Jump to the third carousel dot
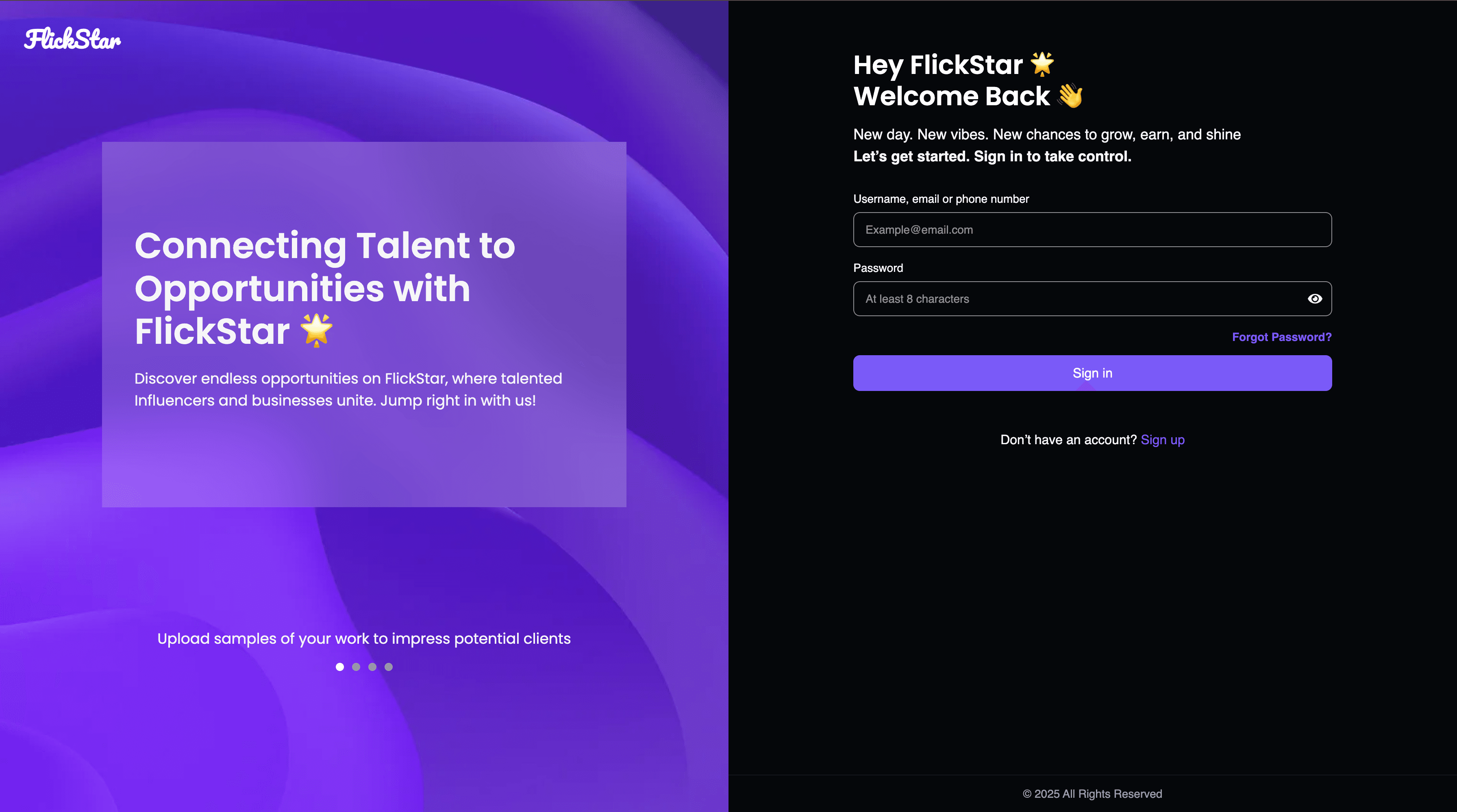The height and width of the screenshot is (812, 1457). pyautogui.click(x=372, y=667)
